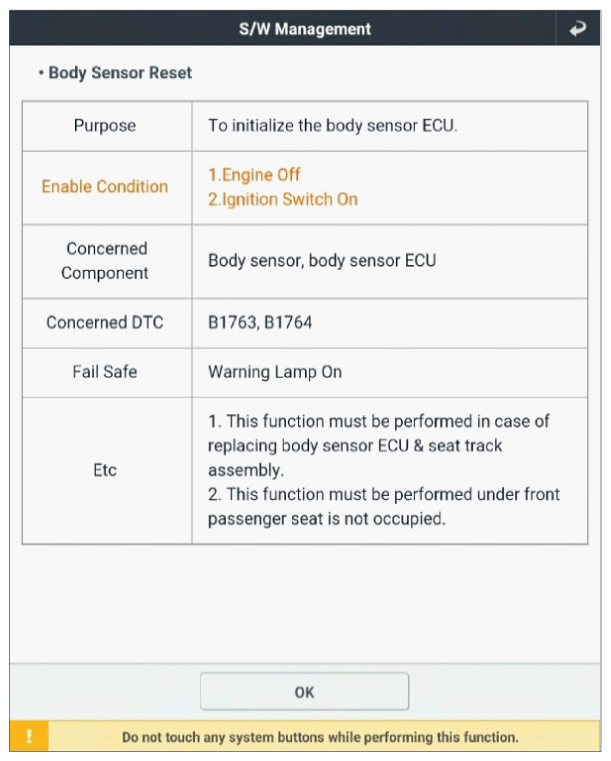Click the note about front passenger seat

click(384, 507)
